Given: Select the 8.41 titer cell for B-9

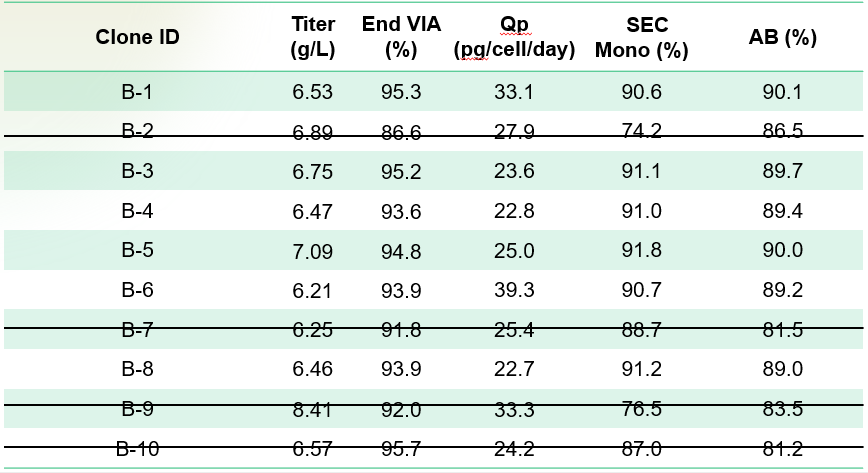Looking at the screenshot, I should (x=312, y=408).
